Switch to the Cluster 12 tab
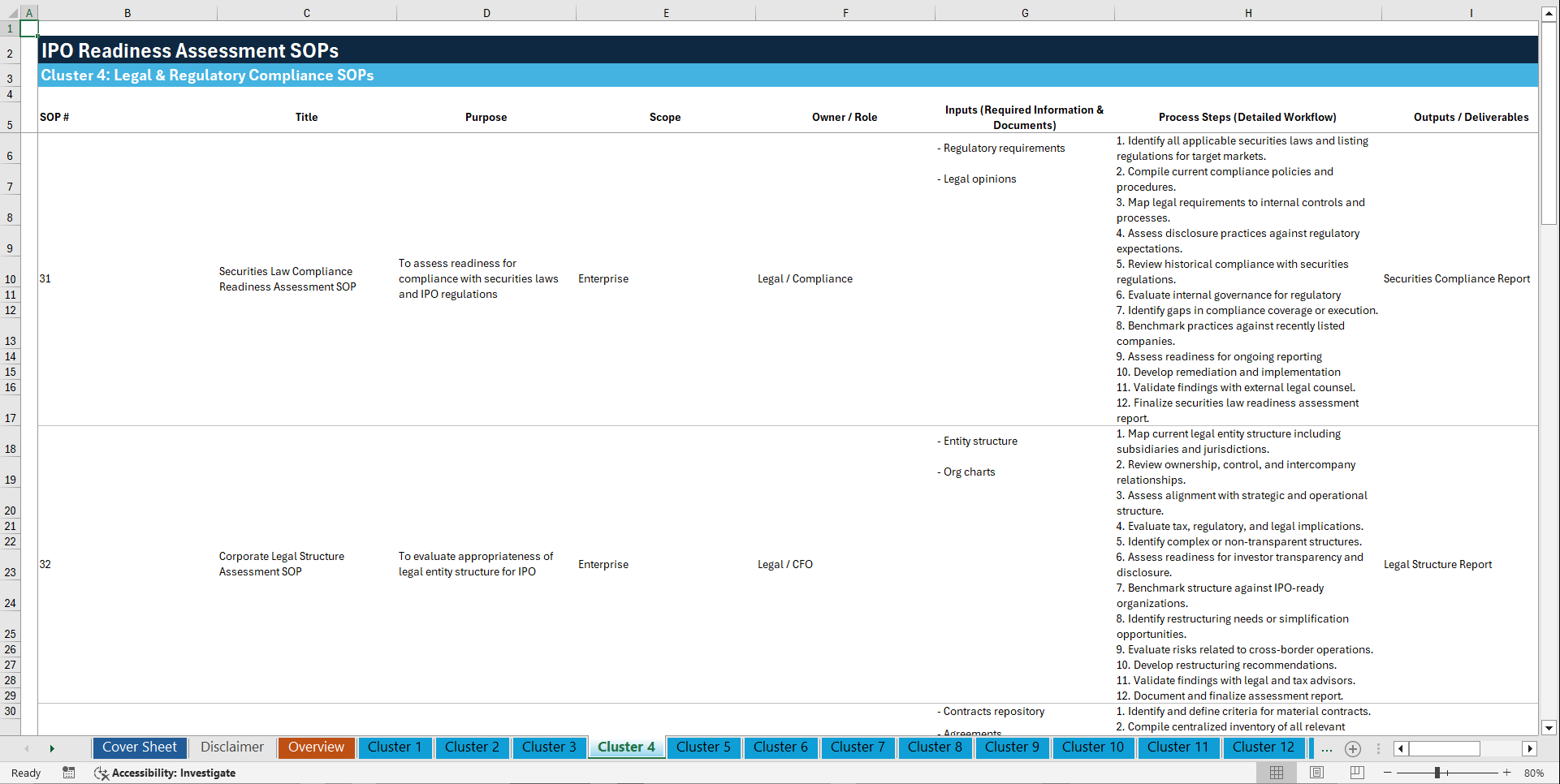 pyautogui.click(x=1264, y=747)
